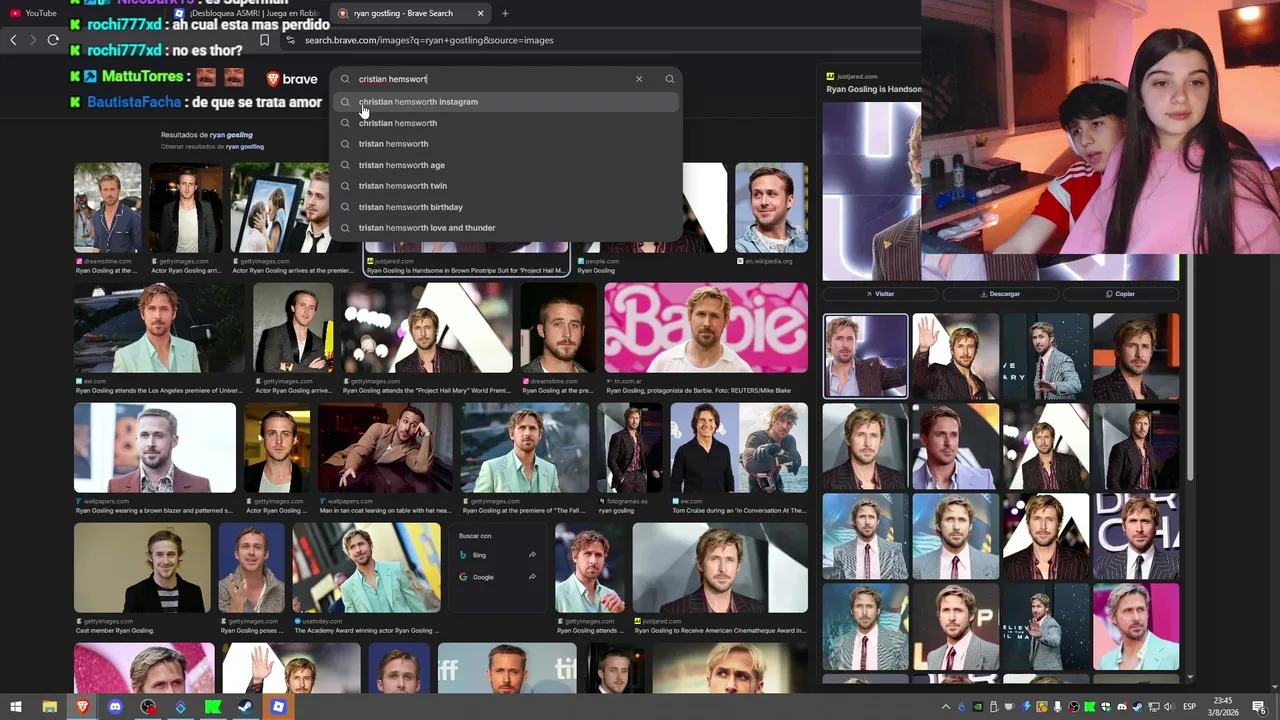
Task: Click the Descargar button
Action: (x=1000, y=294)
